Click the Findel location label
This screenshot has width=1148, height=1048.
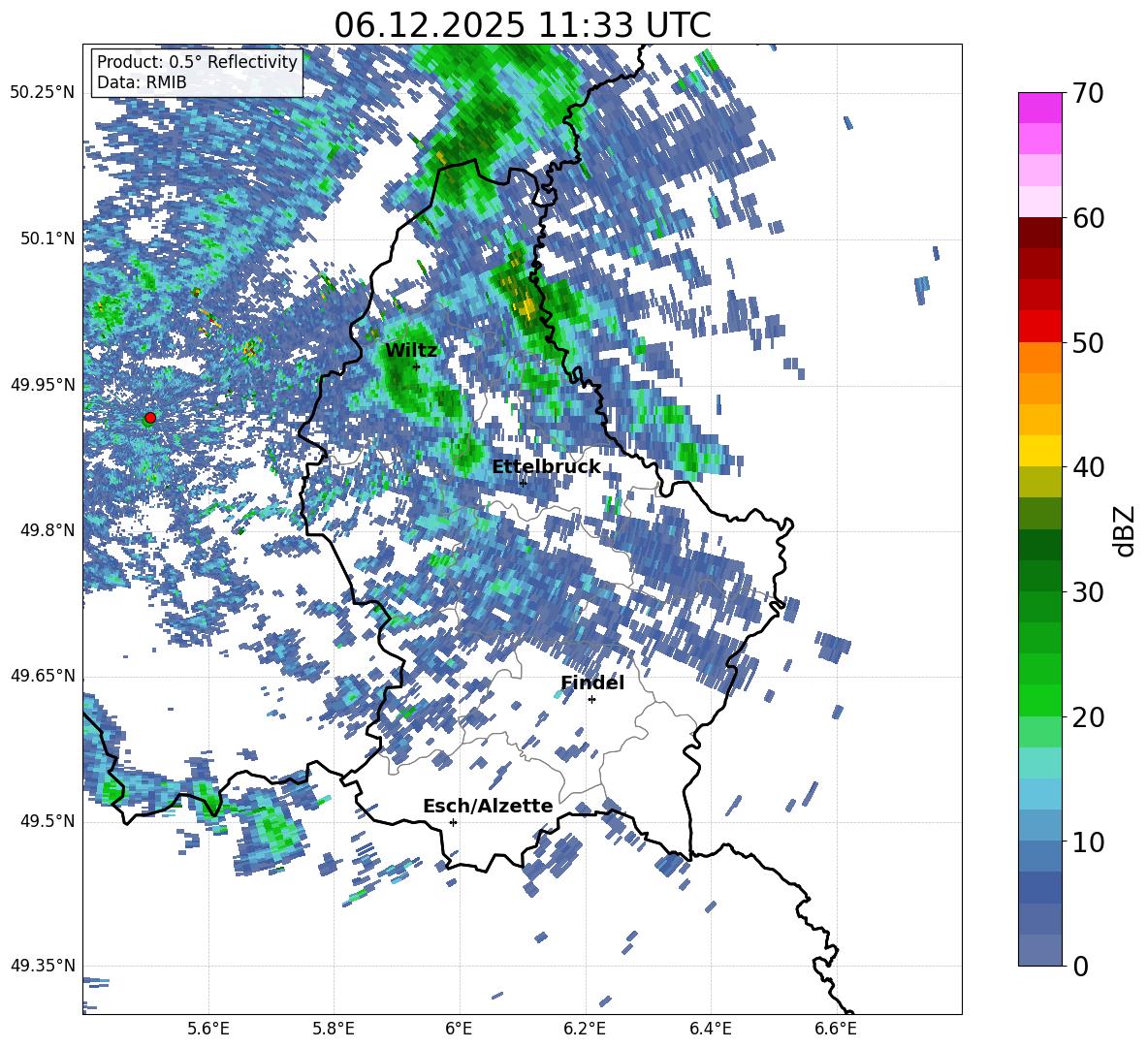(x=592, y=683)
